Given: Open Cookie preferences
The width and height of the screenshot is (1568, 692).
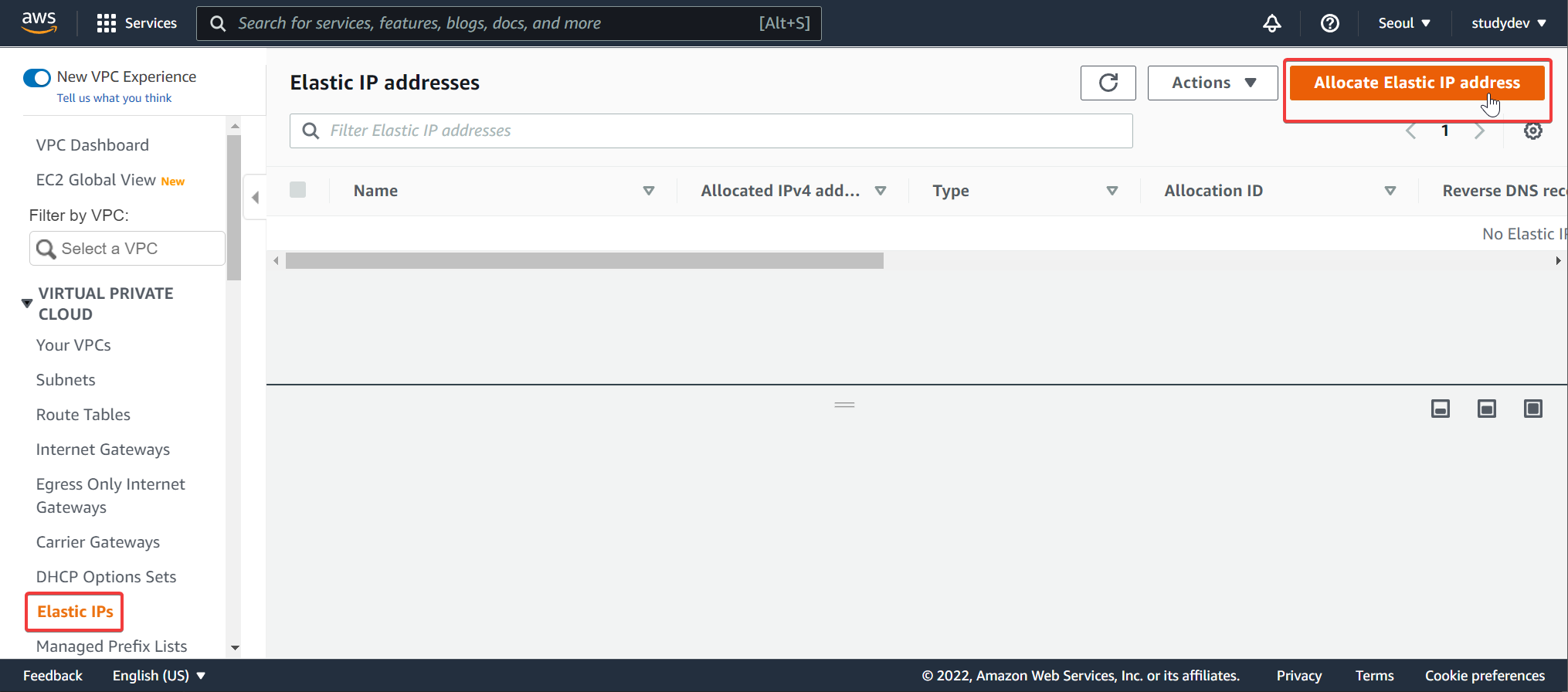Looking at the screenshot, I should [1485, 676].
